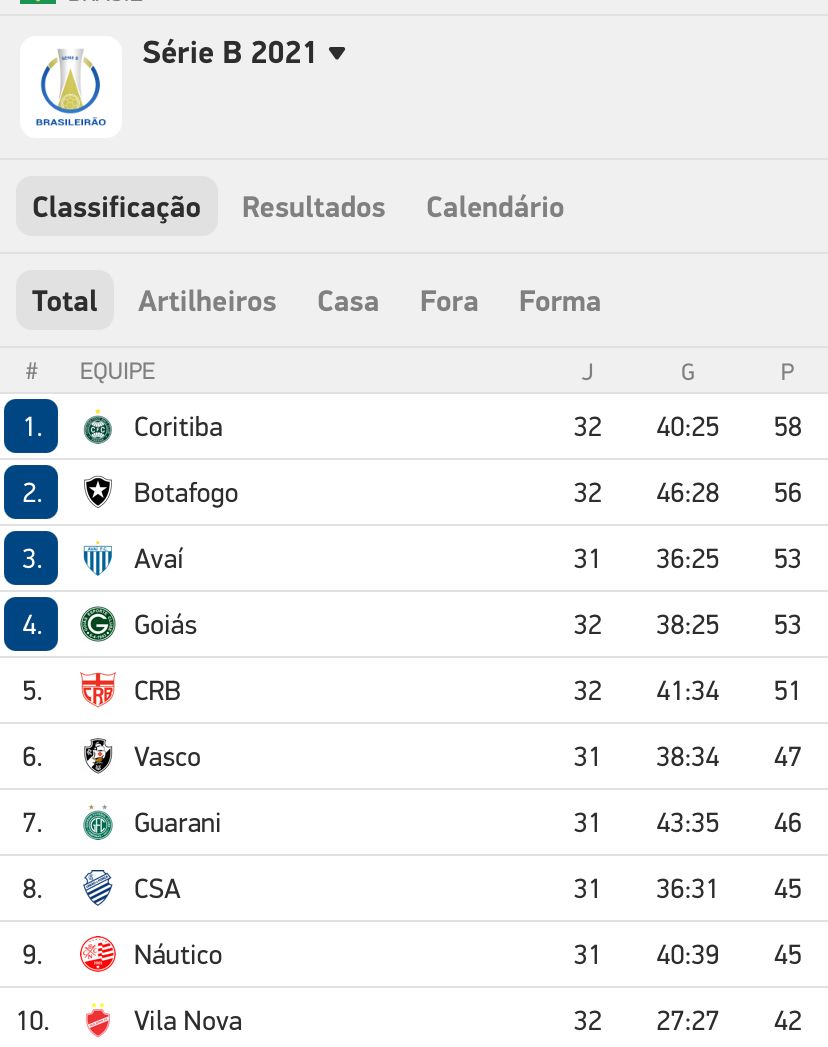Show the Artilheiros standings filter
The image size is (828, 1047).
[208, 301]
